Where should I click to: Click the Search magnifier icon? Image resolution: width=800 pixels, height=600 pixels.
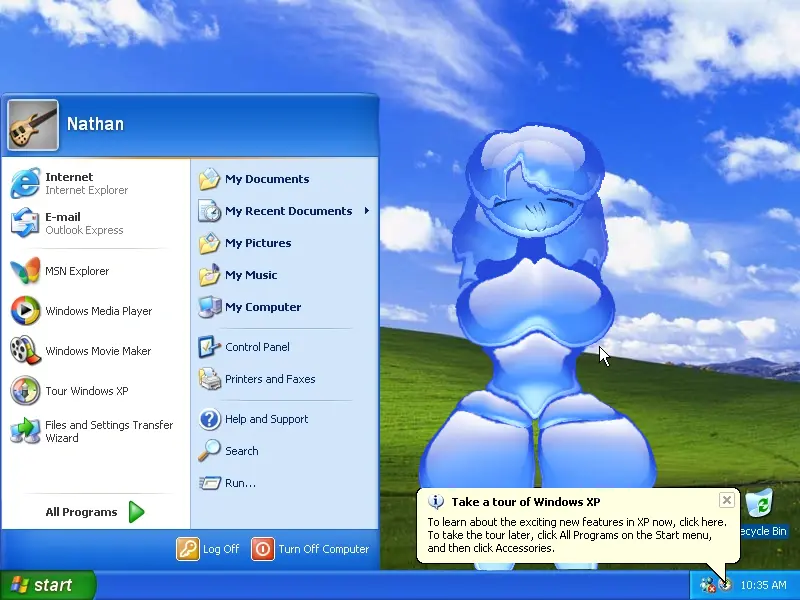click(209, 451)
